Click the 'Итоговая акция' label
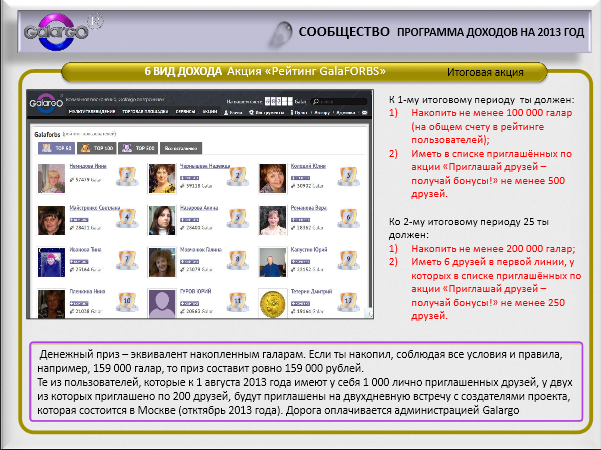The height and width of the screenshot is (450, 601). (x=485, y=72)
